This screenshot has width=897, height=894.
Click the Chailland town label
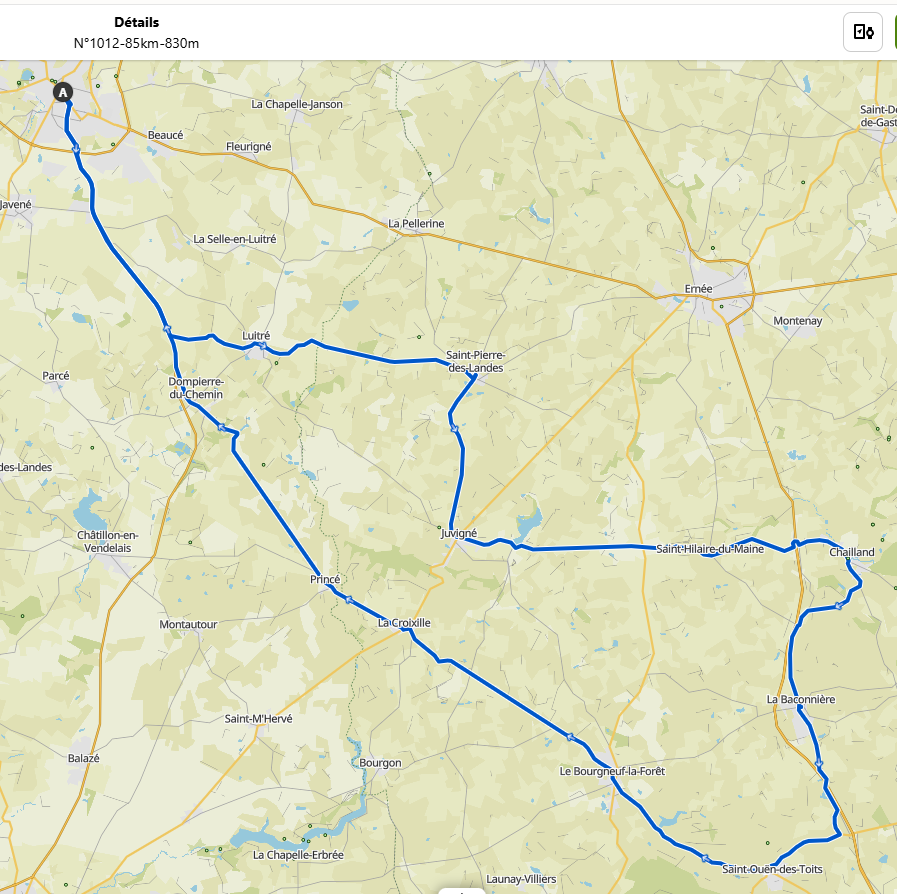(852, 552)
